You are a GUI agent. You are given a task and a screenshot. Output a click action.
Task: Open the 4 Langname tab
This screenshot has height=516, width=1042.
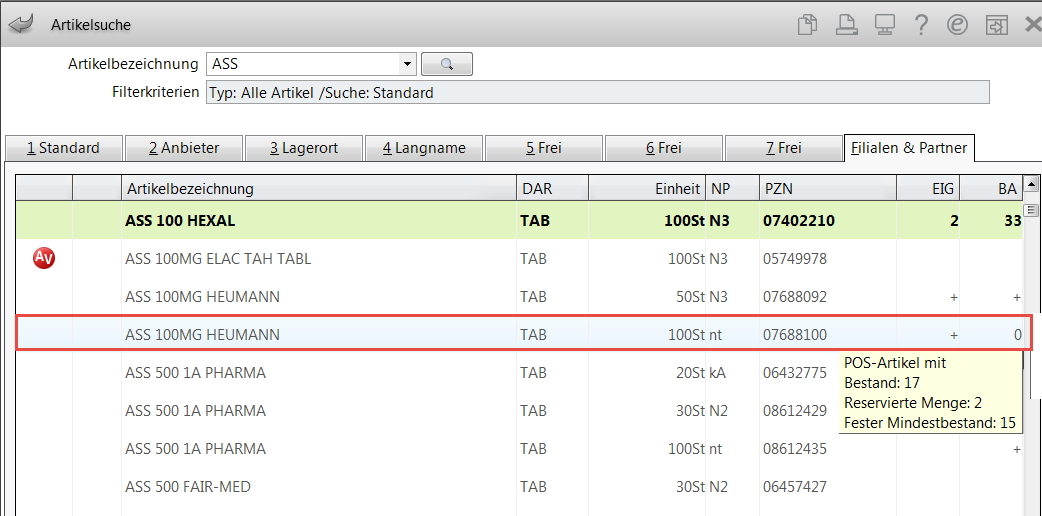pos(424,148)
